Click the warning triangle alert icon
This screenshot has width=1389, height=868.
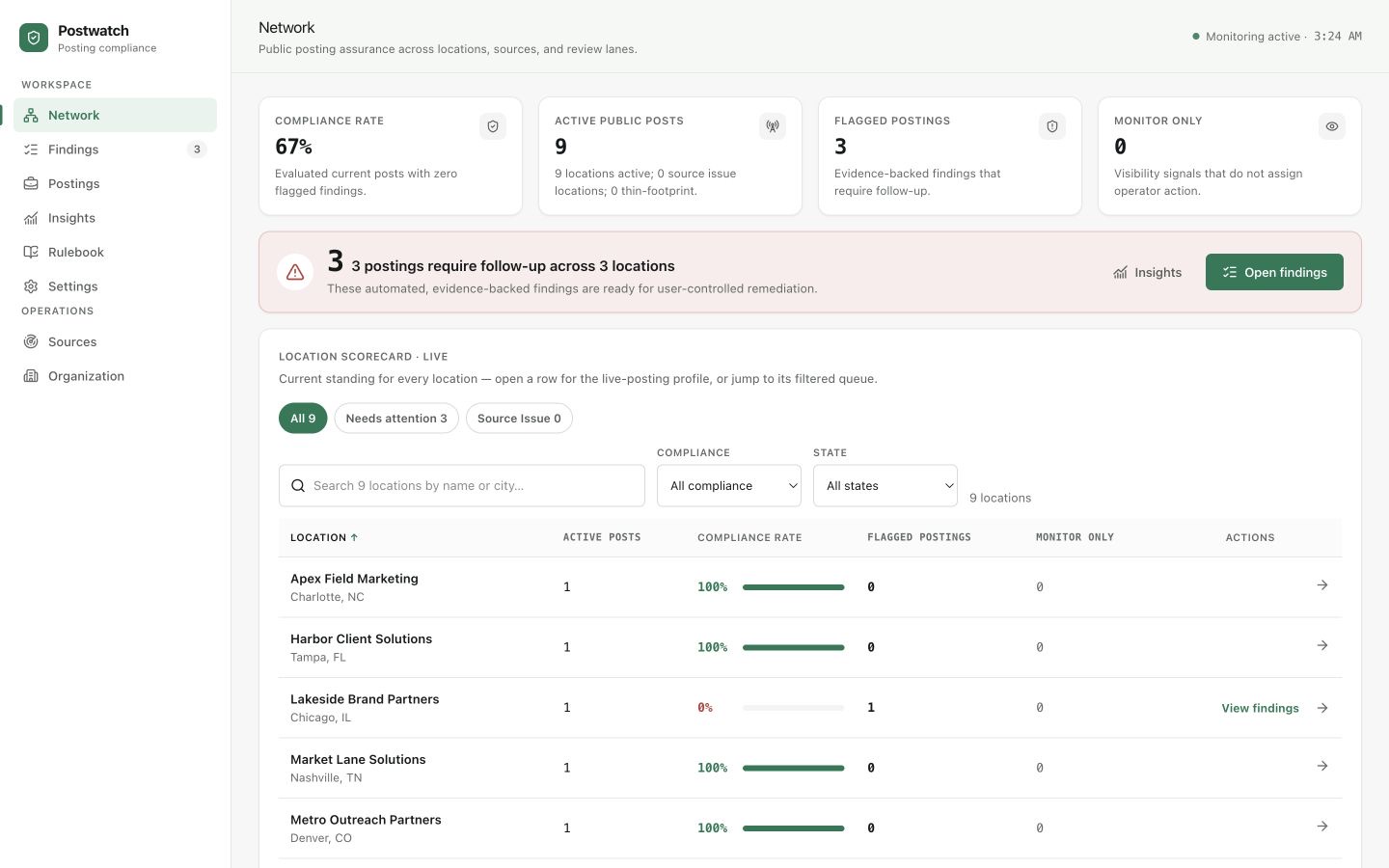(x=295, y=272)
